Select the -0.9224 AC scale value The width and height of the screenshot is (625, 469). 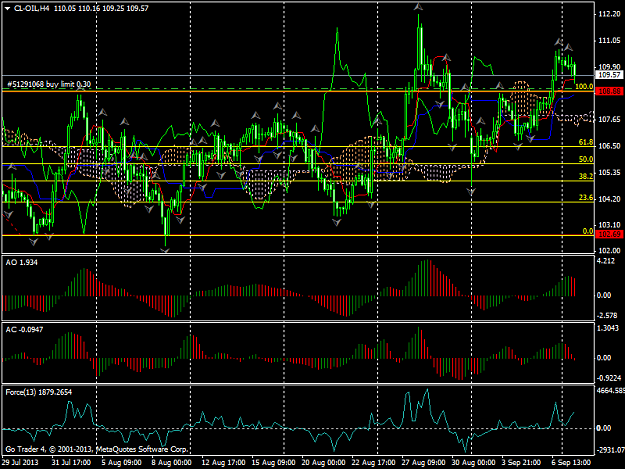pos(609,378)
